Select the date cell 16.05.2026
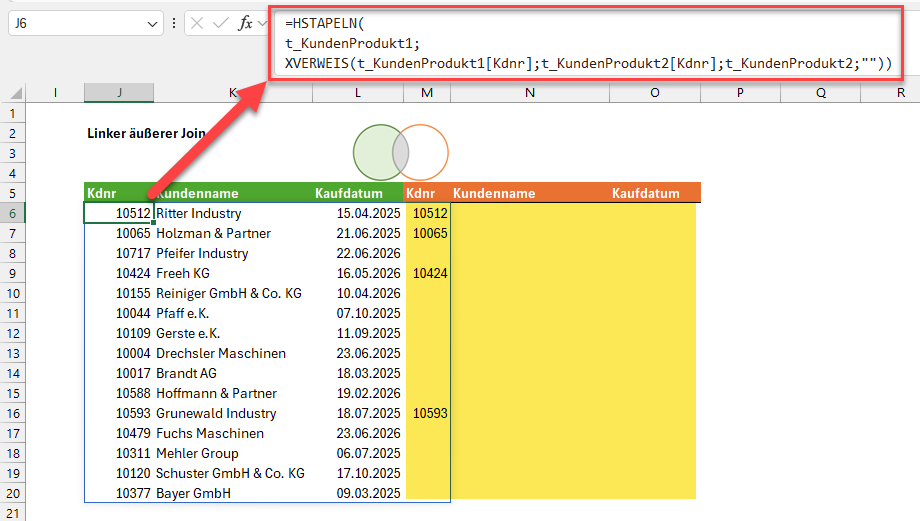920x521 pixels. pos(358,273)
